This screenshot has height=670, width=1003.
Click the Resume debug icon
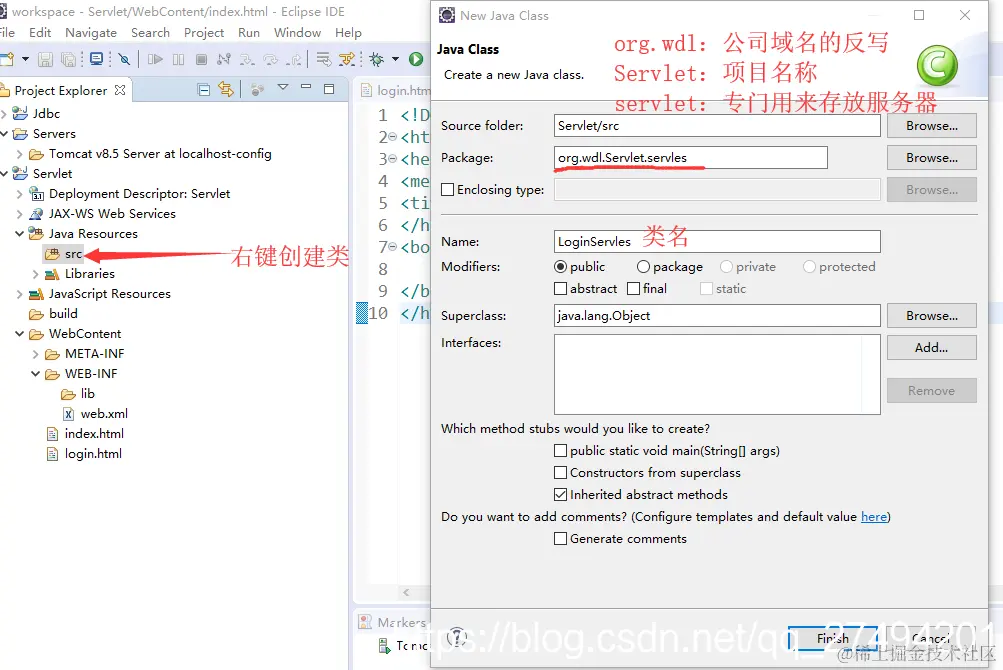click(155, 60)
